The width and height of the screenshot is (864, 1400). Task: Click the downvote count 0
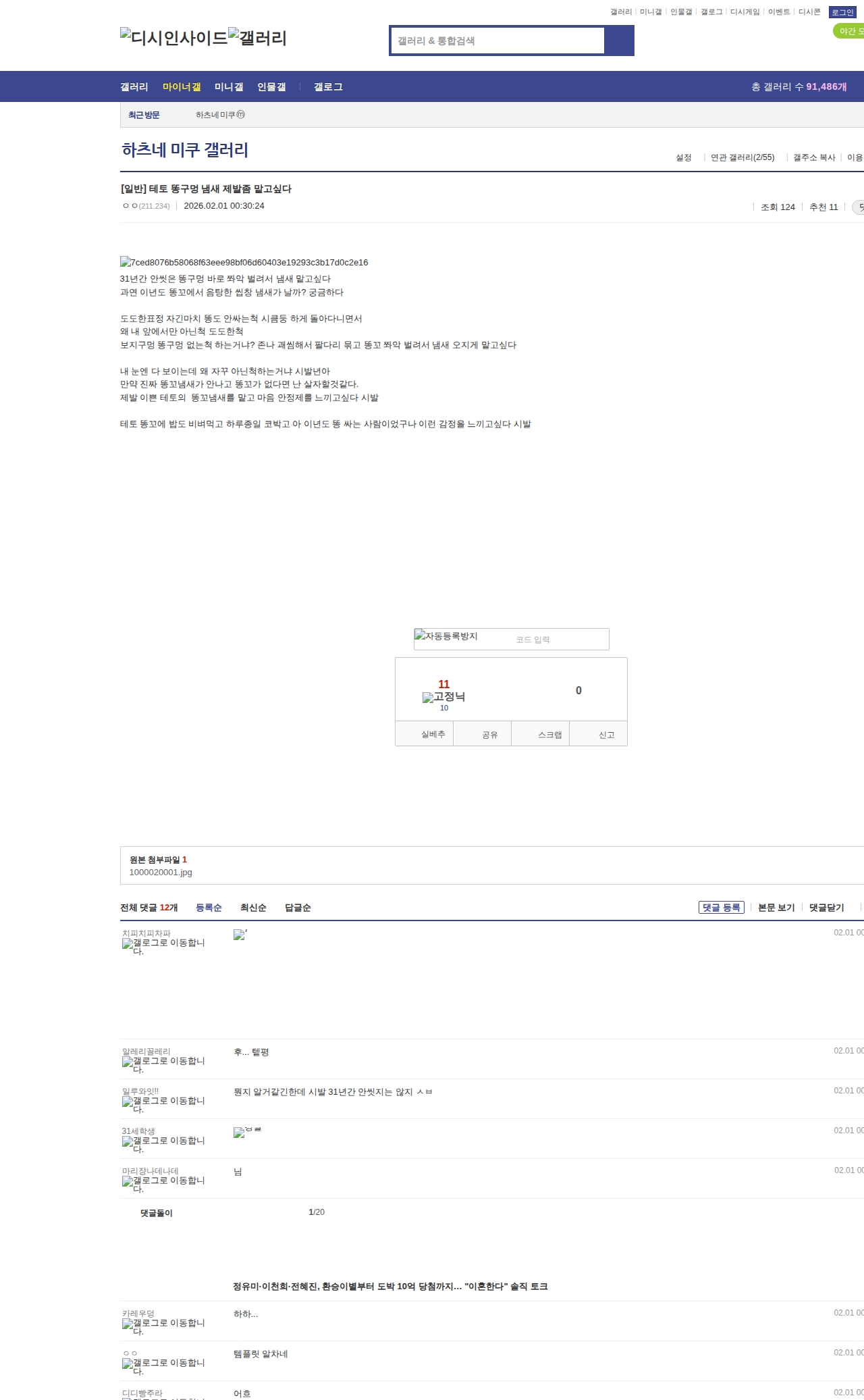pyautogui.click(x=578, y=690)
